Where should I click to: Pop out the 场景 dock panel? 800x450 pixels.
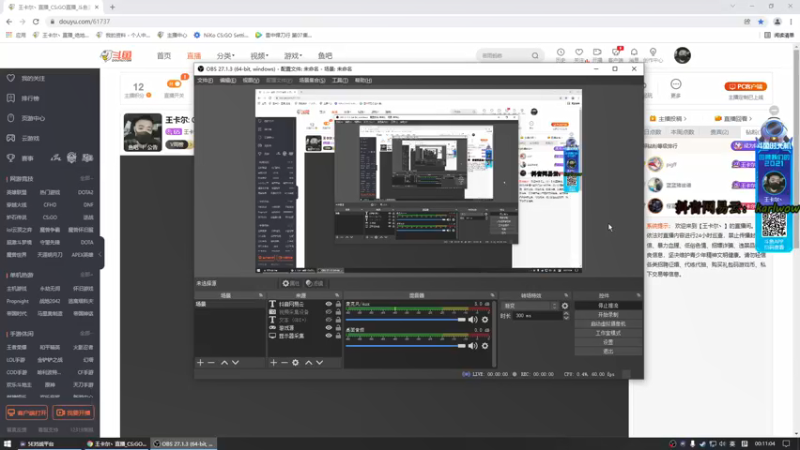pyautogui.click(x=261, y=295)
